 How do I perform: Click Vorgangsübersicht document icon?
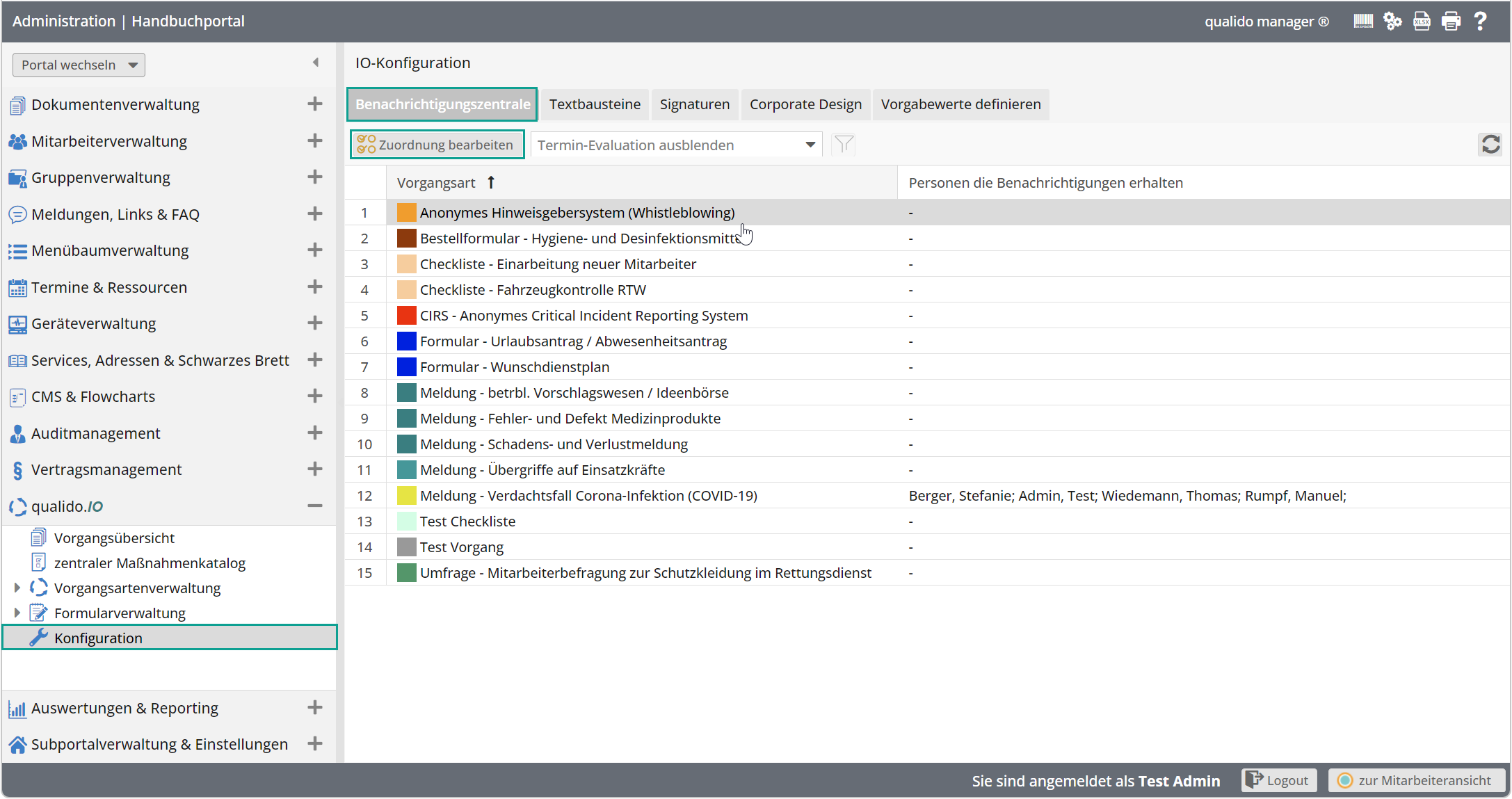pos(39,538)
